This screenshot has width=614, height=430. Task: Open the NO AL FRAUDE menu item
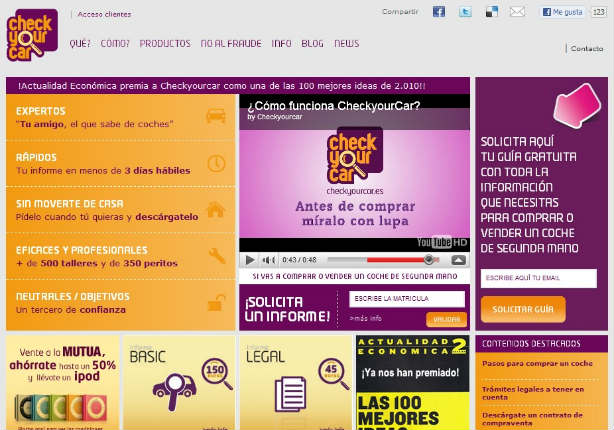[x=230, y=44]
